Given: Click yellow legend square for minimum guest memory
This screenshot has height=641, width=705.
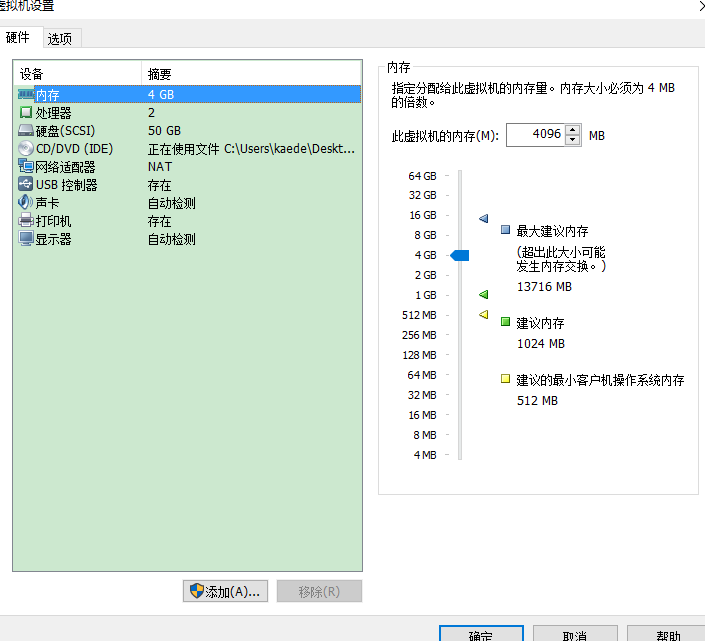Looking at the screenshot, I should coord(505,378).
